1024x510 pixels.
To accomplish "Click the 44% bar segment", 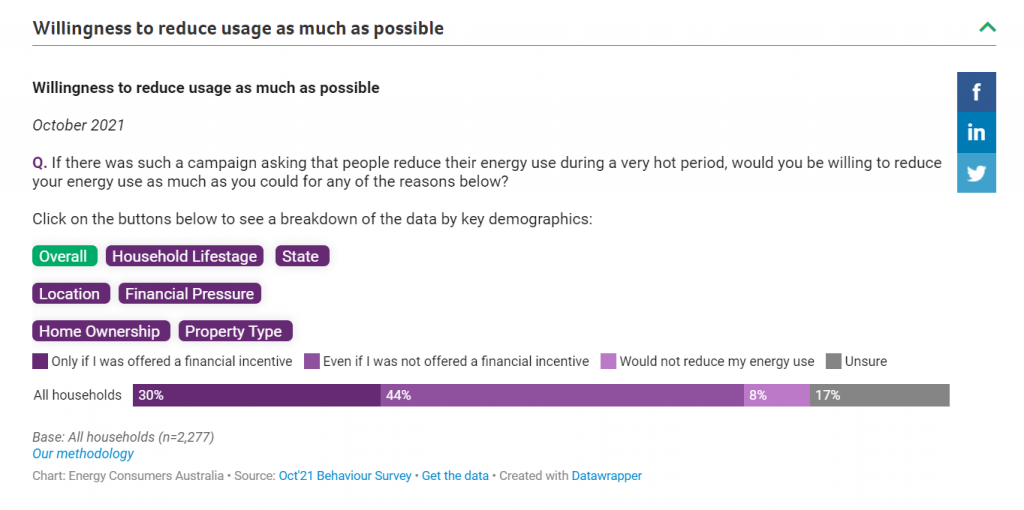I will pyautogui.click(x=562, y=395).
